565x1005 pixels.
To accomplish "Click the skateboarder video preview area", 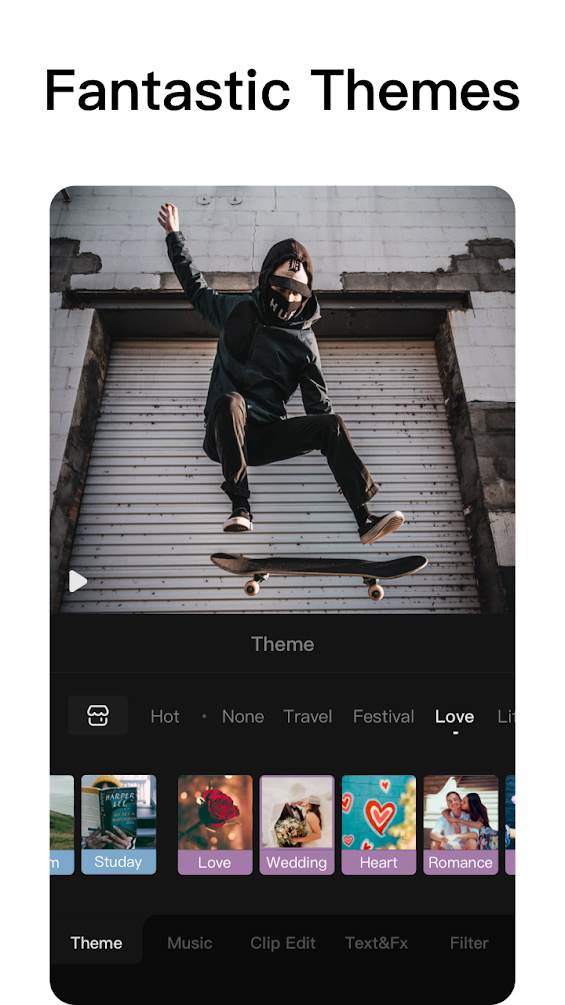I will coord(282,399).
